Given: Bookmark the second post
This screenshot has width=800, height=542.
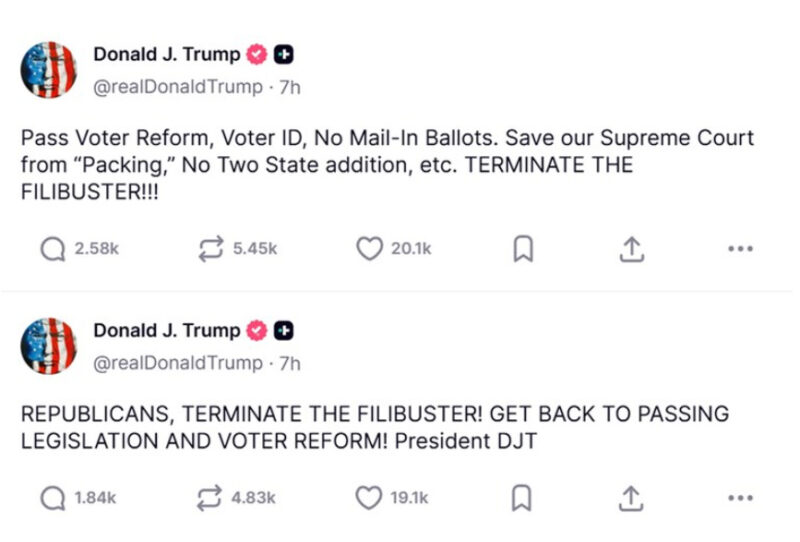Looking at the screenshot, I should 521,498.
